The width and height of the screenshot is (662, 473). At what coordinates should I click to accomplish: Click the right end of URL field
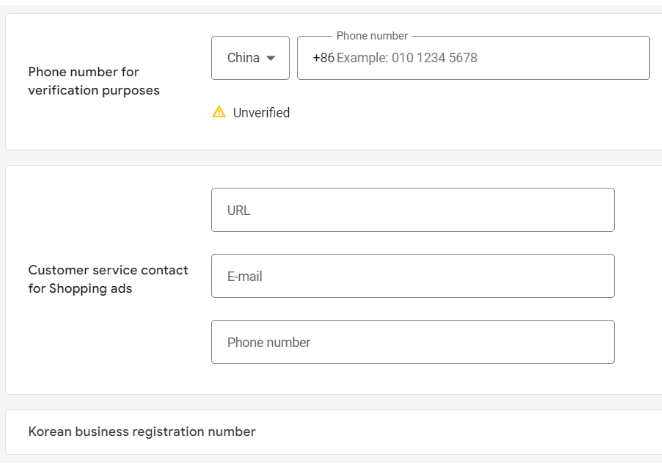coord(595,210)
